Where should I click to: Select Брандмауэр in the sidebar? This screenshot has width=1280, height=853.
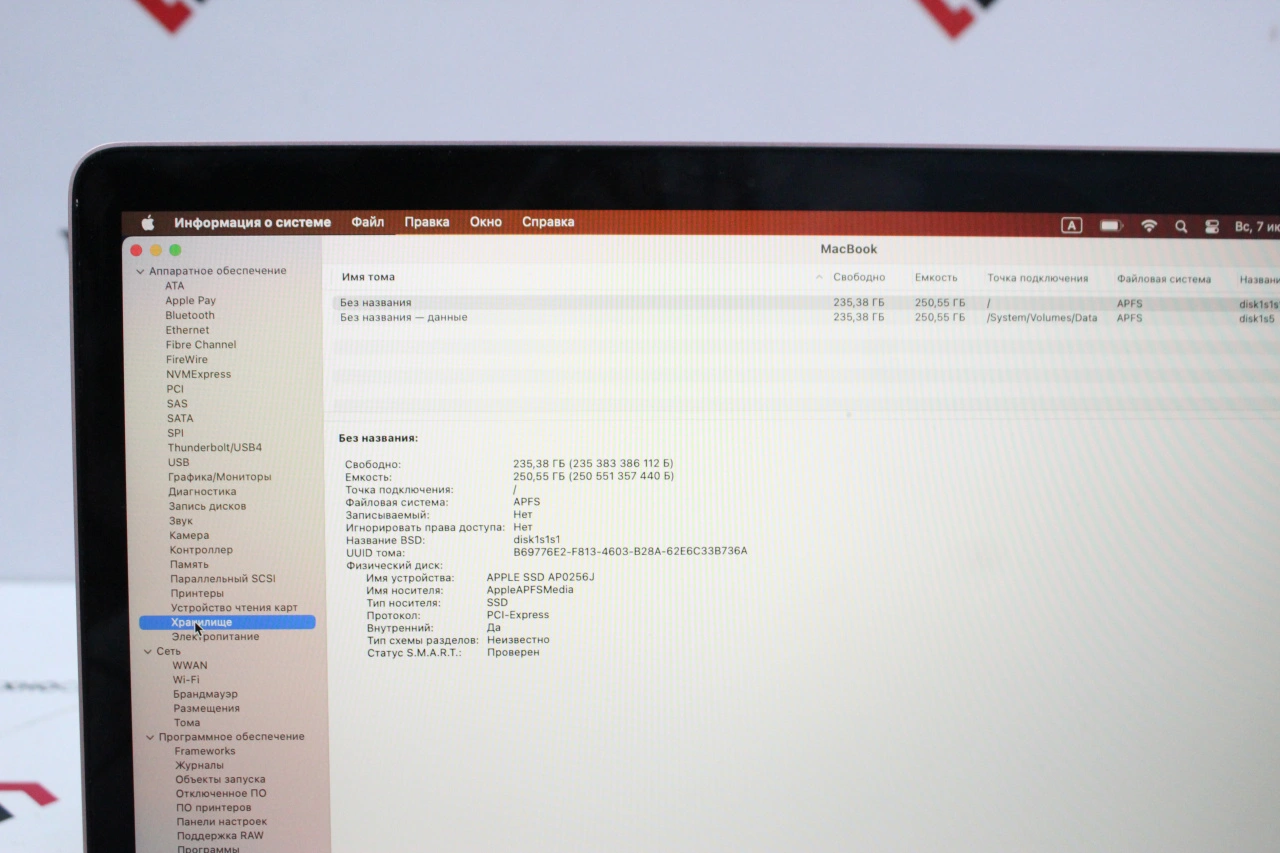pos(205,694)
